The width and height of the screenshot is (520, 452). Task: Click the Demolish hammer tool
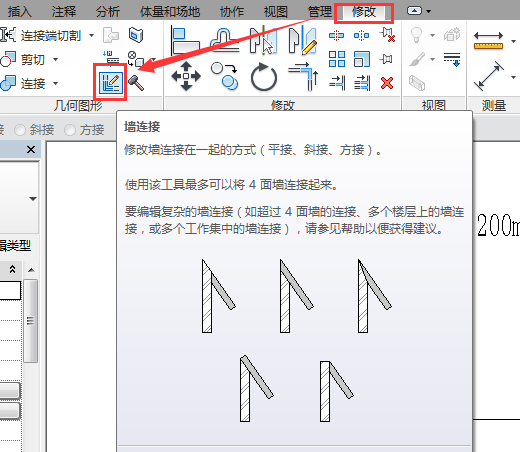tap(136, 83)
